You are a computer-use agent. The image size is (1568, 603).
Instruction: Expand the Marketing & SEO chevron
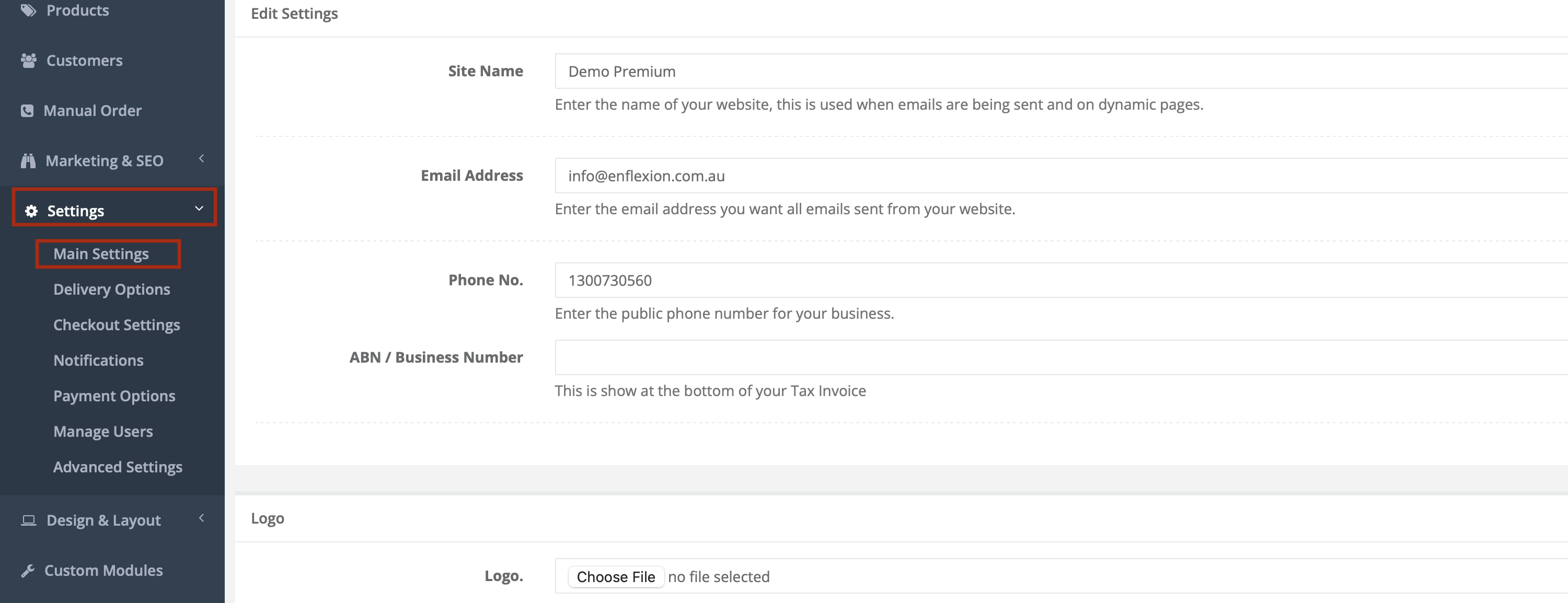(x=201, y=159)
